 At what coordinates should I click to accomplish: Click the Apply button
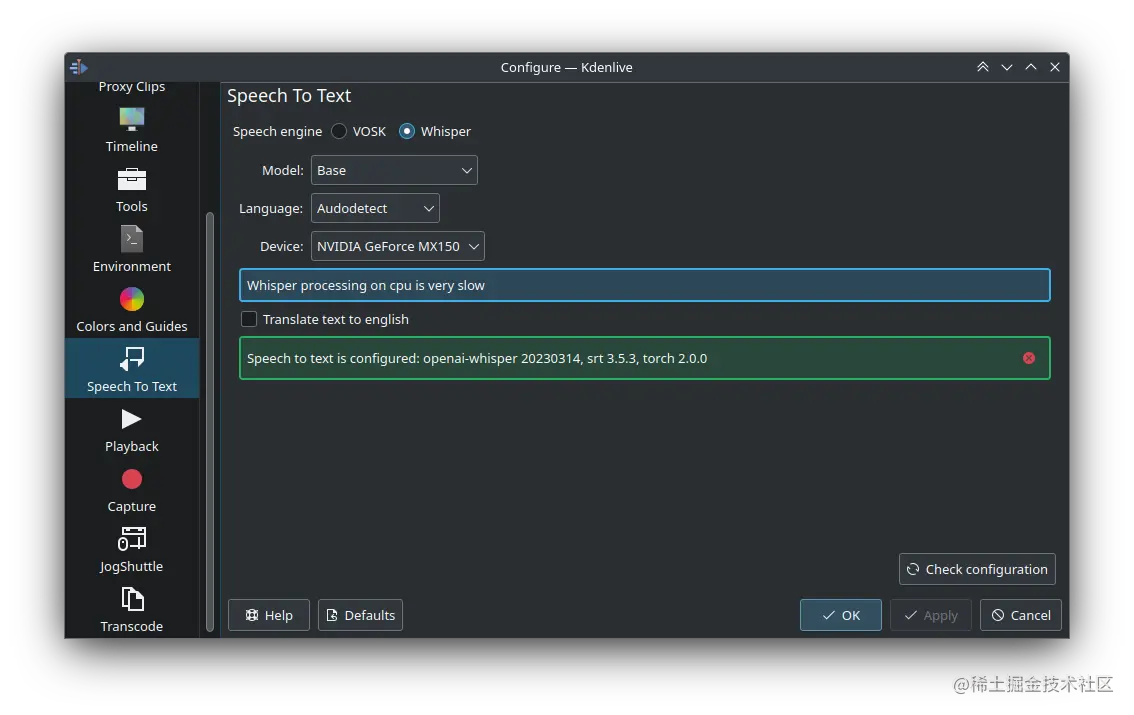pos(931,615)
